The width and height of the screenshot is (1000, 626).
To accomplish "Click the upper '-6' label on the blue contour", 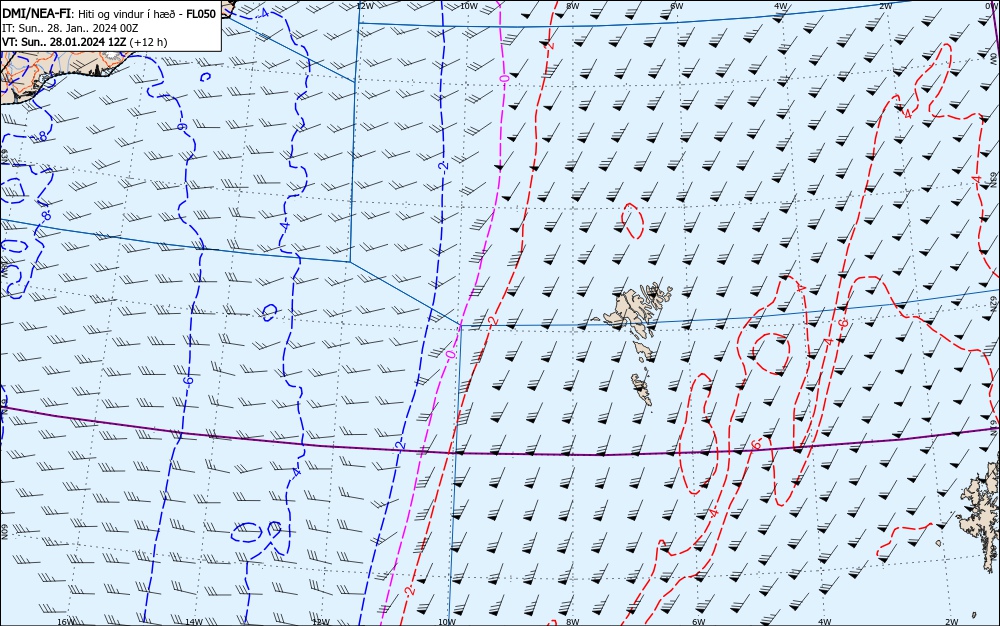I will 182,127.
